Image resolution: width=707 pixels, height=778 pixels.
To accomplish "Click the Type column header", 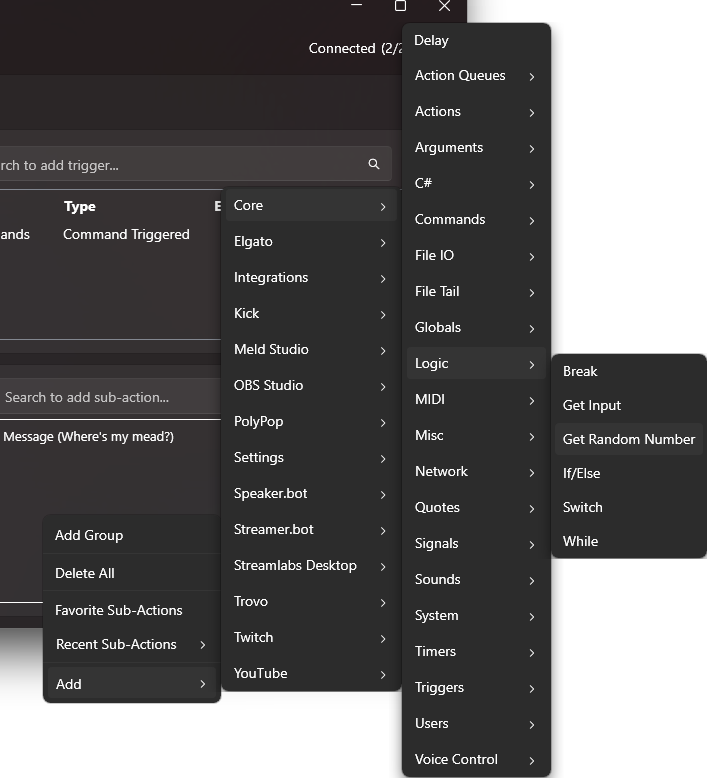I will coord(79,206).
